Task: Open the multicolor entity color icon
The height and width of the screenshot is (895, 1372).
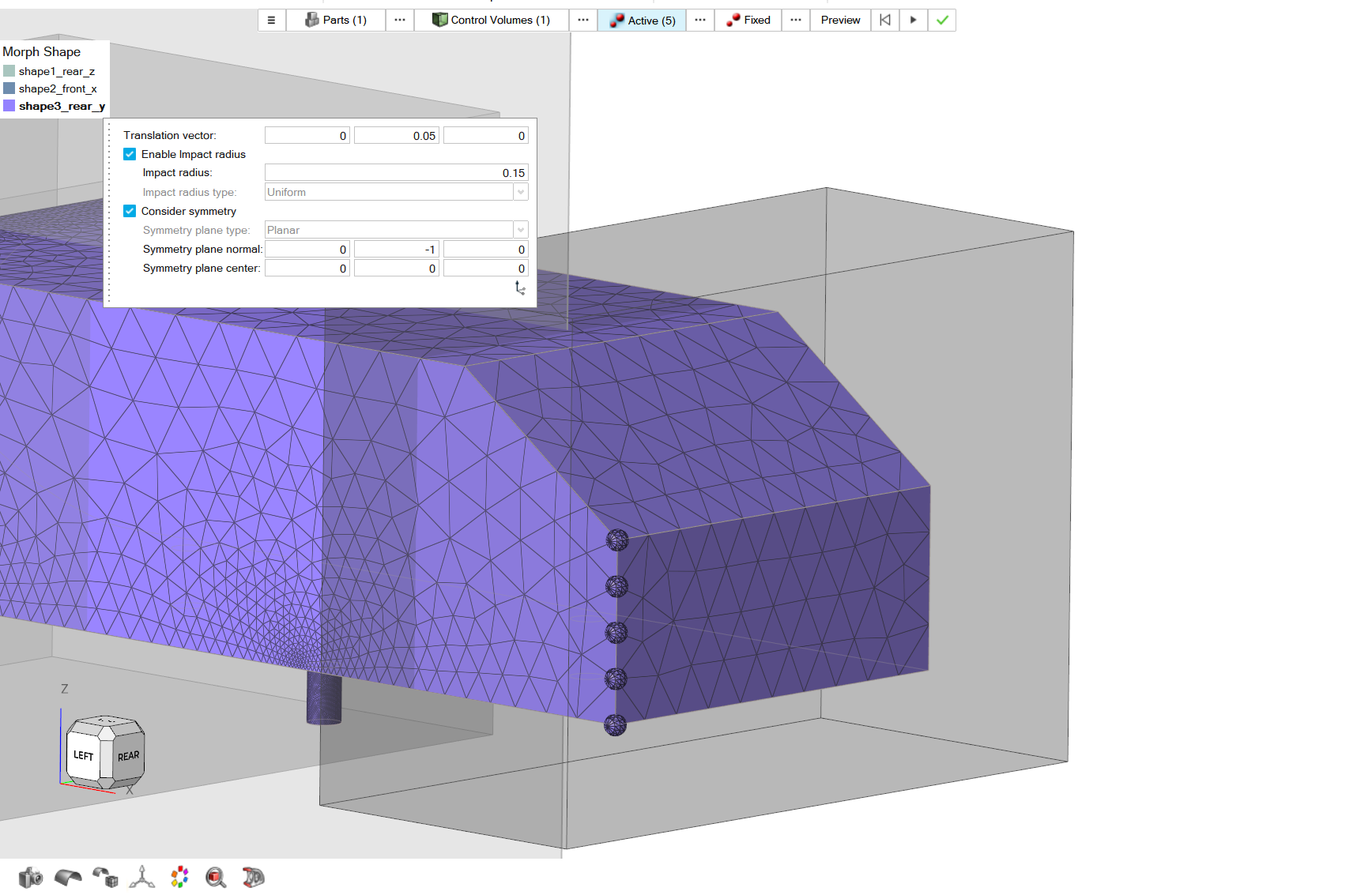Action: [179, 877]
